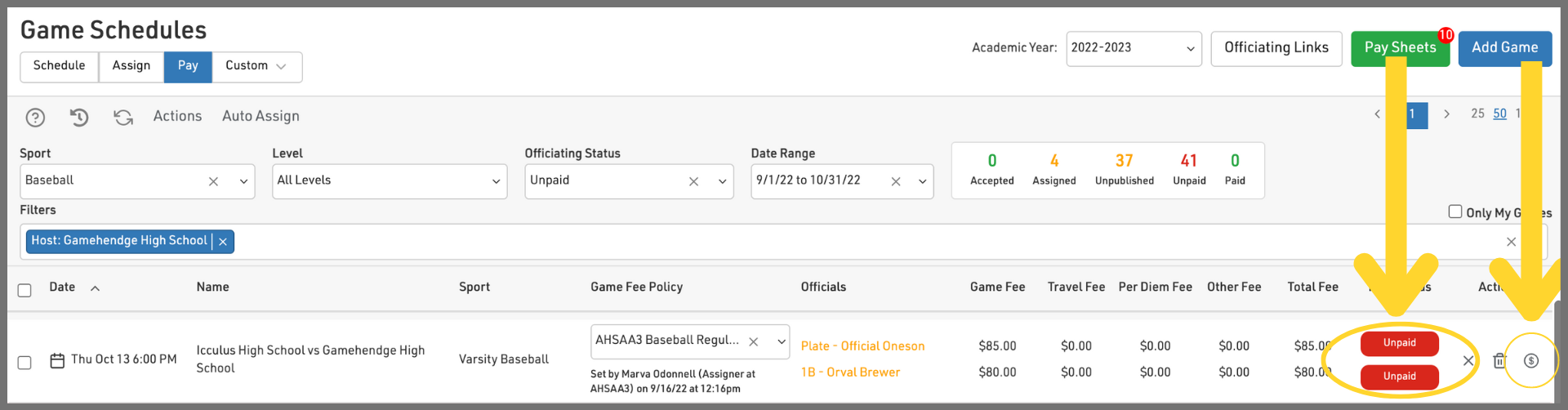Image resolution: width=1568 pixels, height=410 pixels.
Task: Remove Host: Gamehendge High School filter tag
Action: [x=223, y=242]
